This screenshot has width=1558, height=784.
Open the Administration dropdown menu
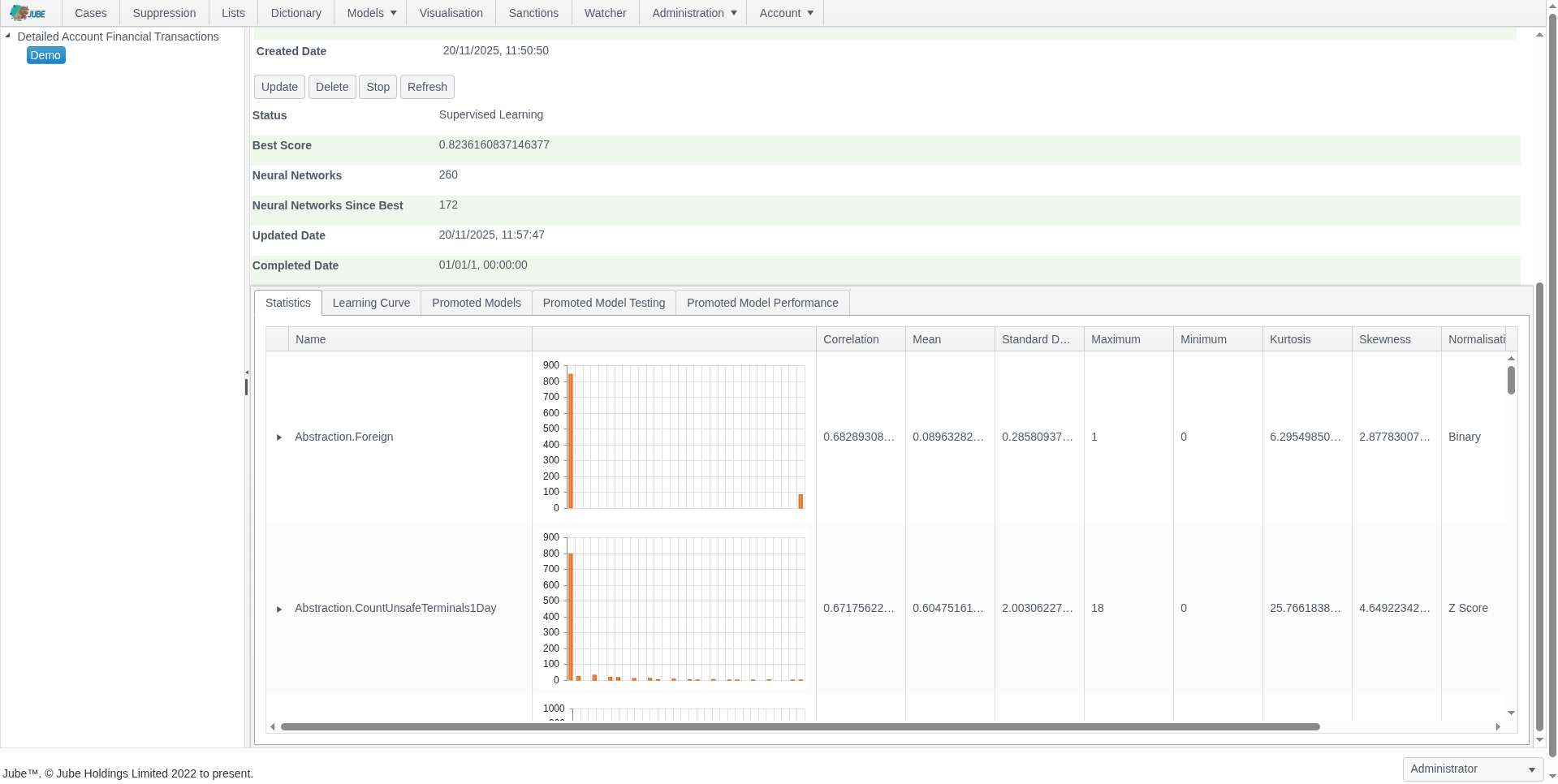[x=693, y=13]
